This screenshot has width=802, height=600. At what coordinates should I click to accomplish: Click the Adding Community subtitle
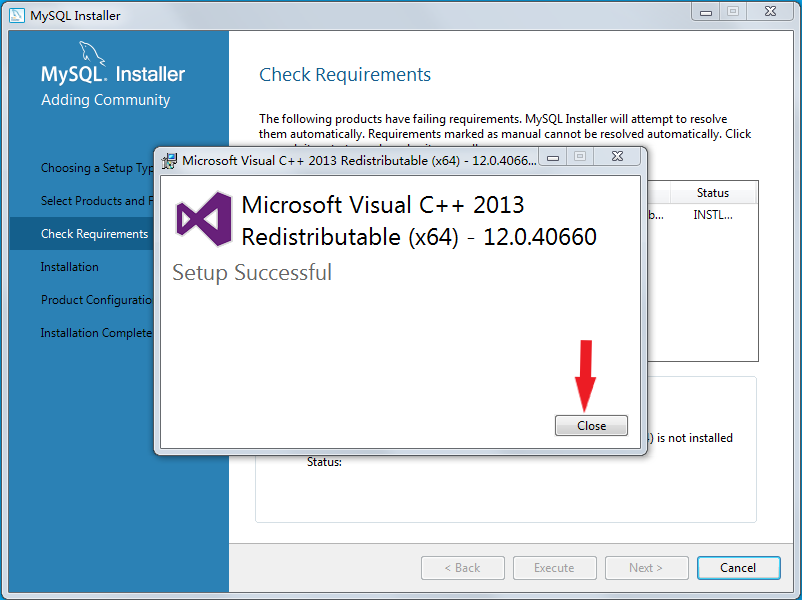[105, 100]
